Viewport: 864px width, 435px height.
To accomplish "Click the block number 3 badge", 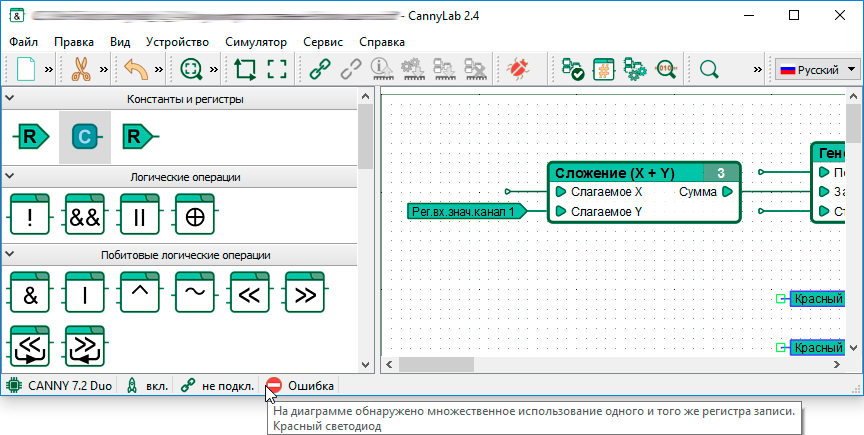I will 721,173.
